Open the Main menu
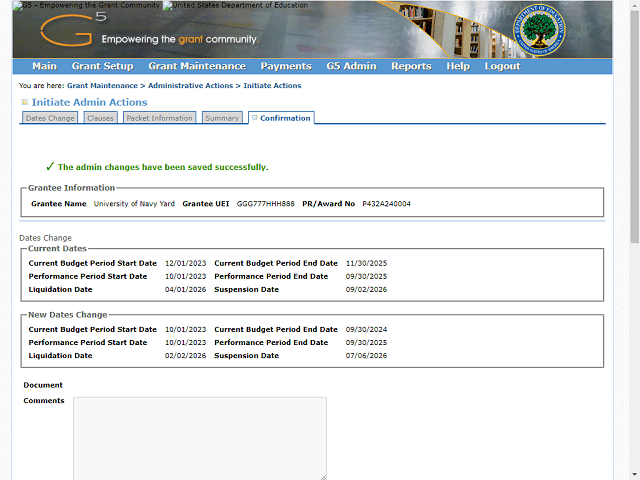This screenshot has width=640, height=480. click(44, 66)
